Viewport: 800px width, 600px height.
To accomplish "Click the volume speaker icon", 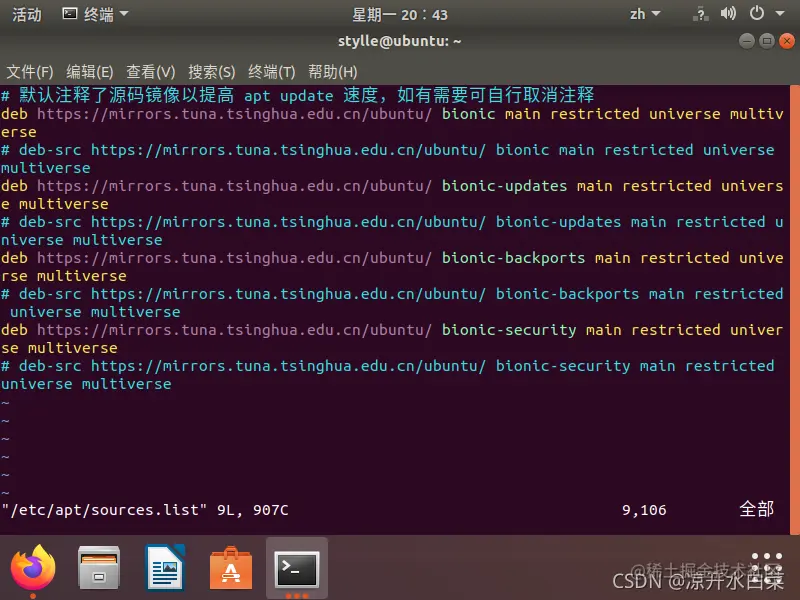I will pyautogui.click(x=728, y=13).
